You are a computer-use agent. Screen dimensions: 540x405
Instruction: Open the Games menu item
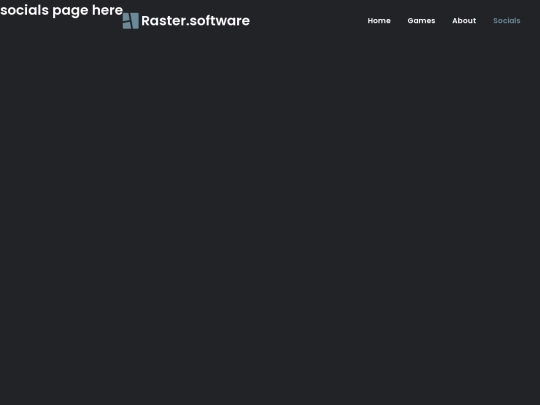pos(421,21)
